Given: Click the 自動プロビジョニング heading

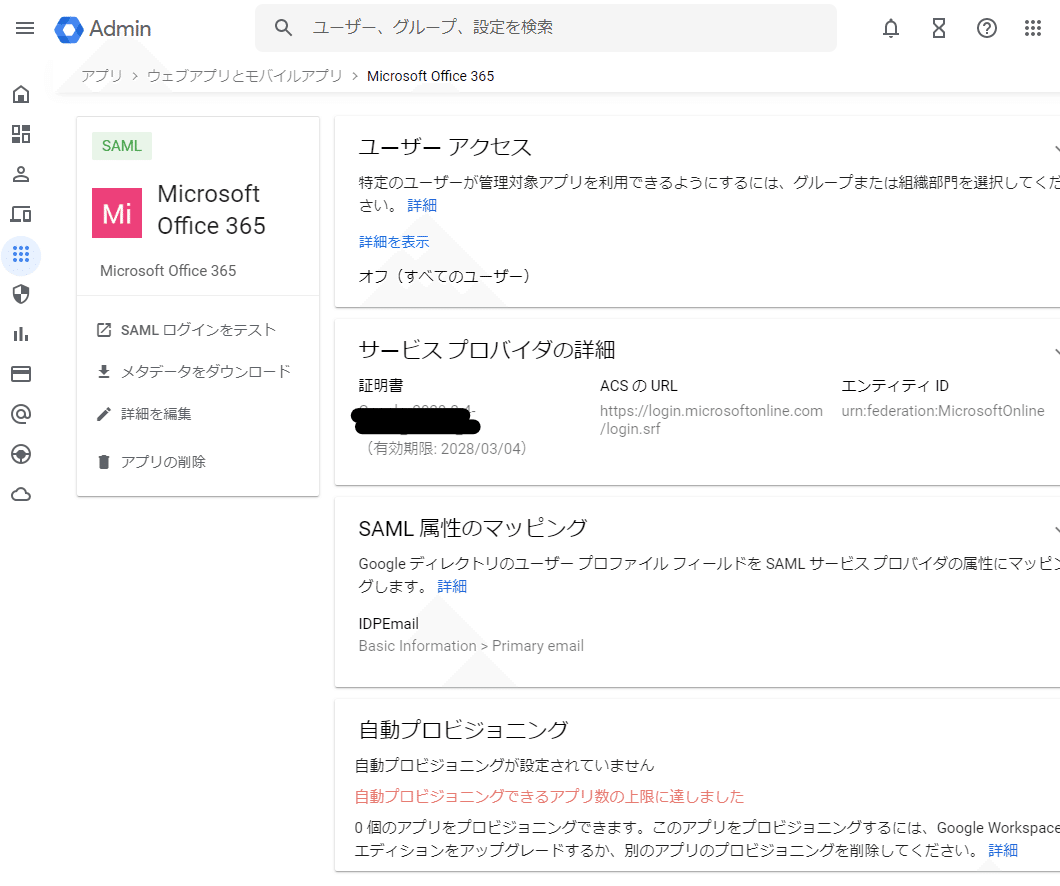Looking at the screenshot, I should [x=463, y=730].
